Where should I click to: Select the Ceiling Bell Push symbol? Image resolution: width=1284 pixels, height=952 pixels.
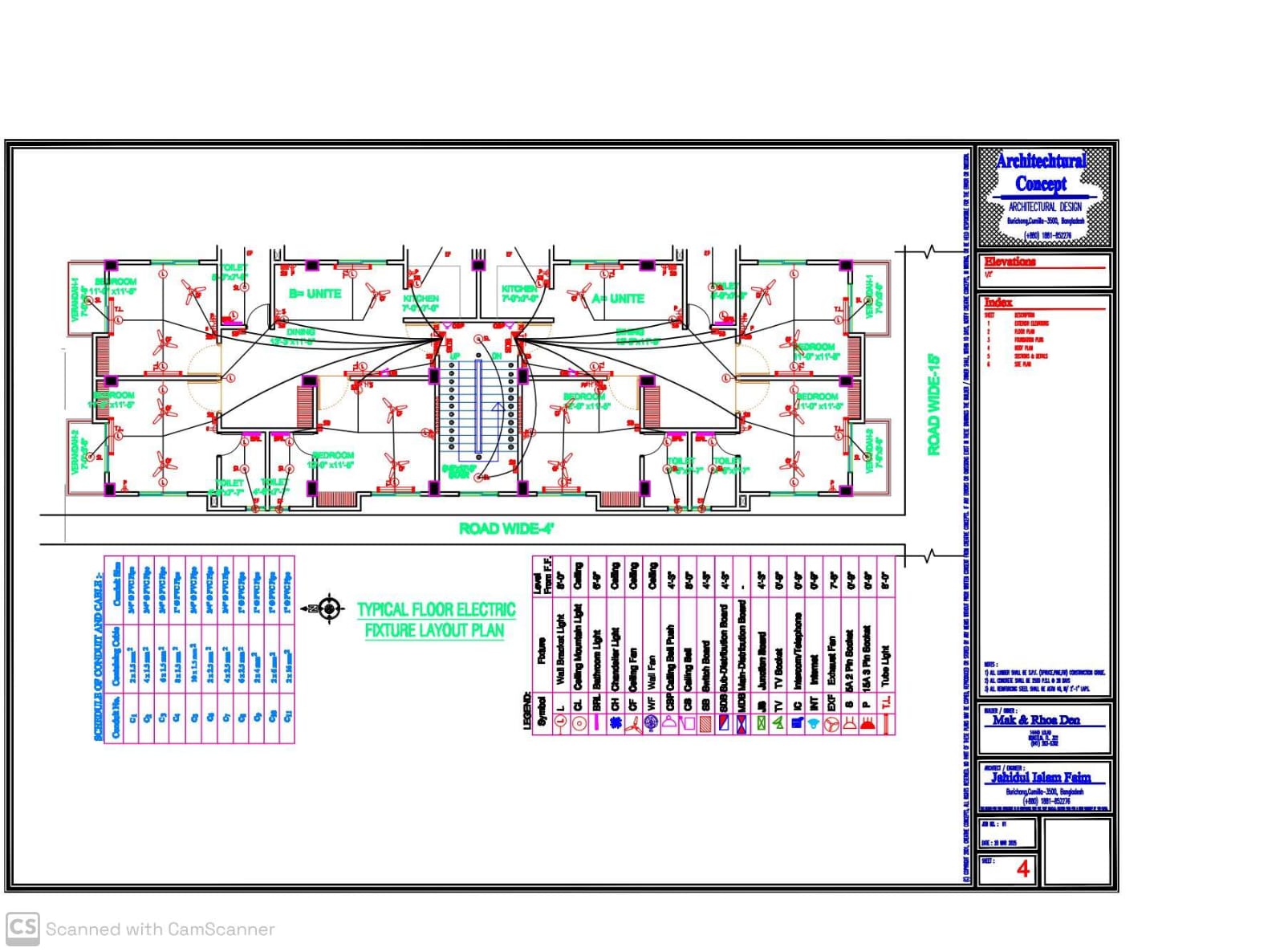[669, 722]
